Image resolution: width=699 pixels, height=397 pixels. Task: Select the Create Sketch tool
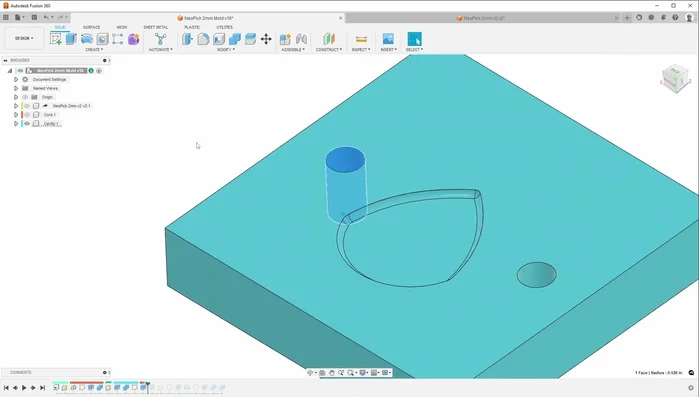tap(56, 39)
